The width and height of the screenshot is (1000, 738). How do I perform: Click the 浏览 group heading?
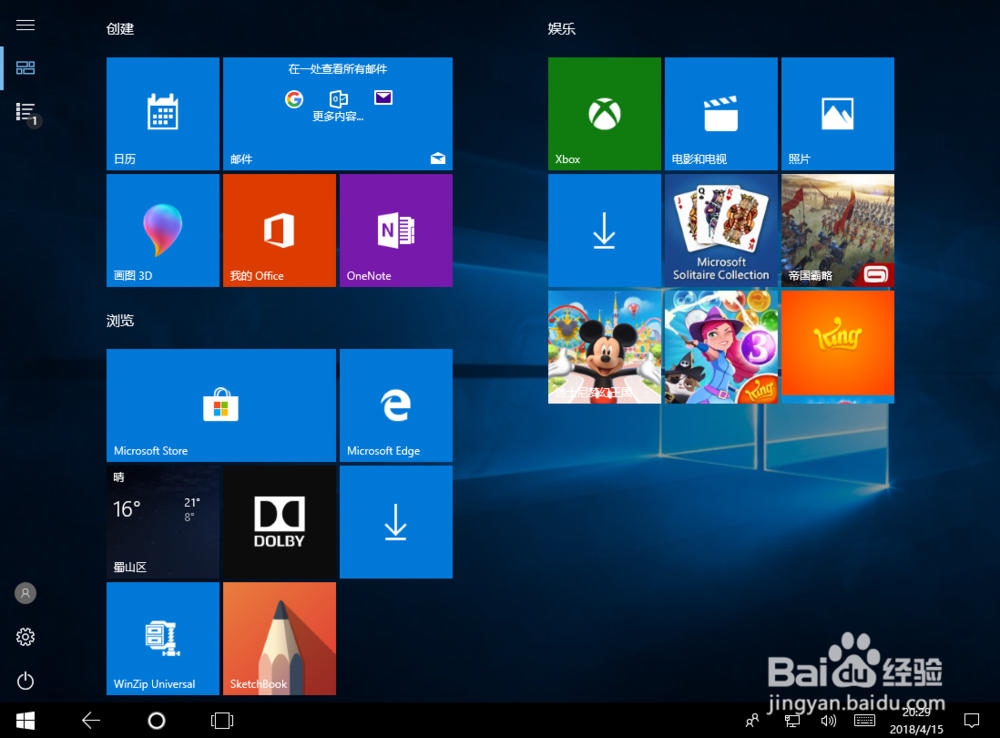click(120, 320)
